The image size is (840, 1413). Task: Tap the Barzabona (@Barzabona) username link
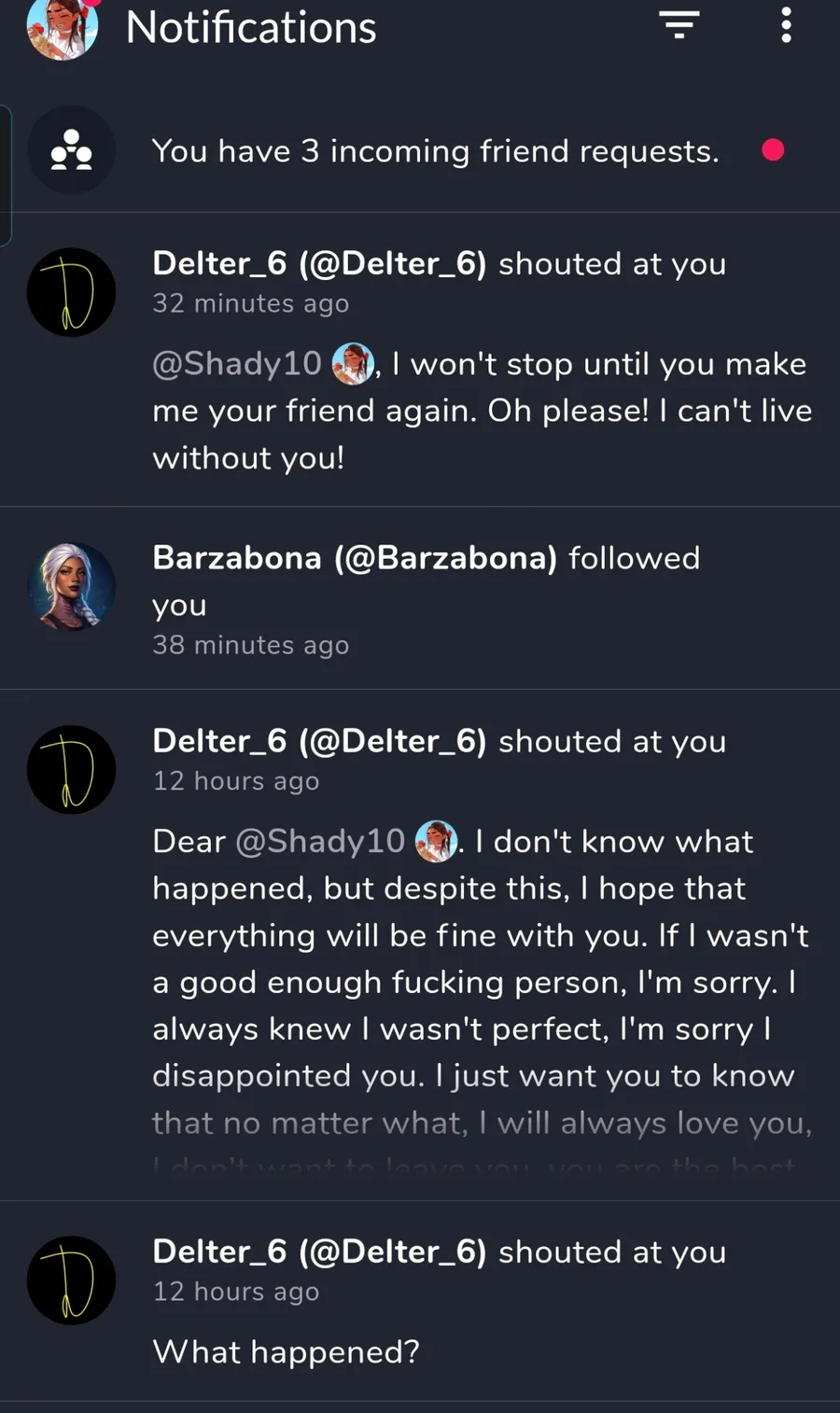coord(354,558)
